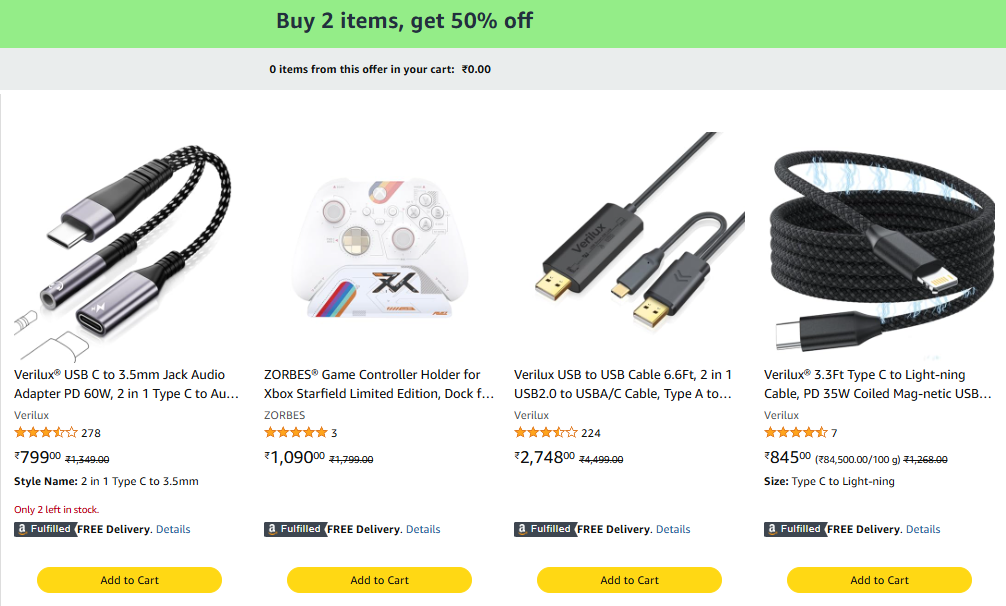
Task: Add Verilux USB C audio adapter to cart
Action: point(129,580)
